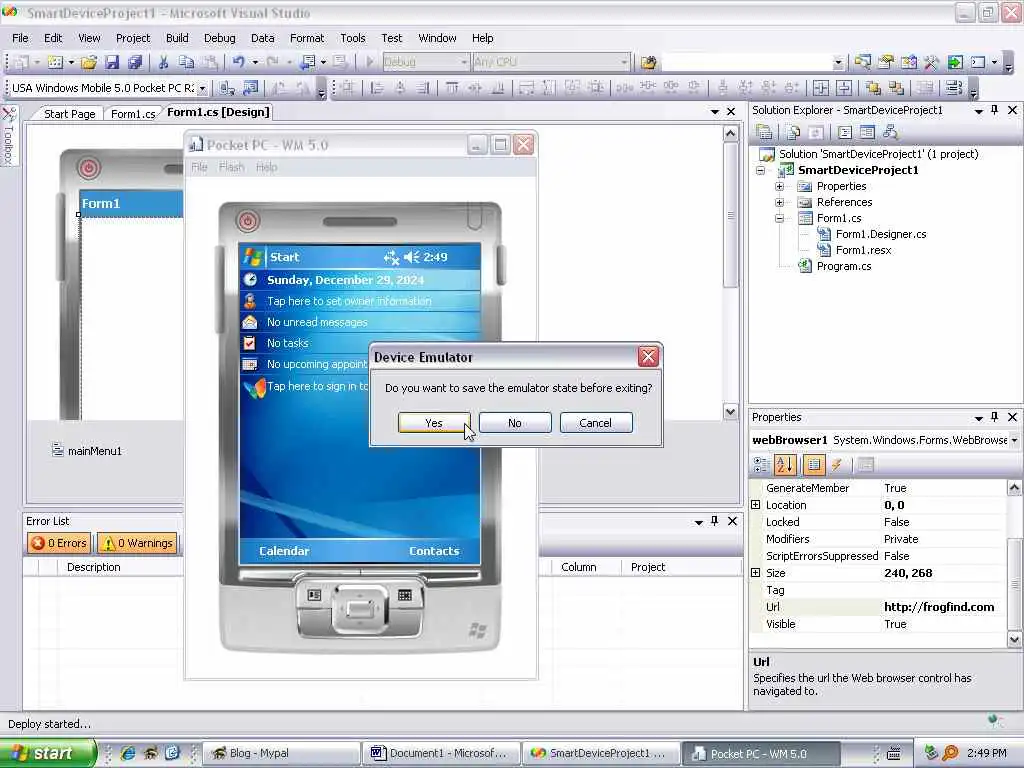The width and height of the screenshot is (1024, 768).
Task: Open the Toolbox via hammer-wrench icon
Action: coord(932,62)
